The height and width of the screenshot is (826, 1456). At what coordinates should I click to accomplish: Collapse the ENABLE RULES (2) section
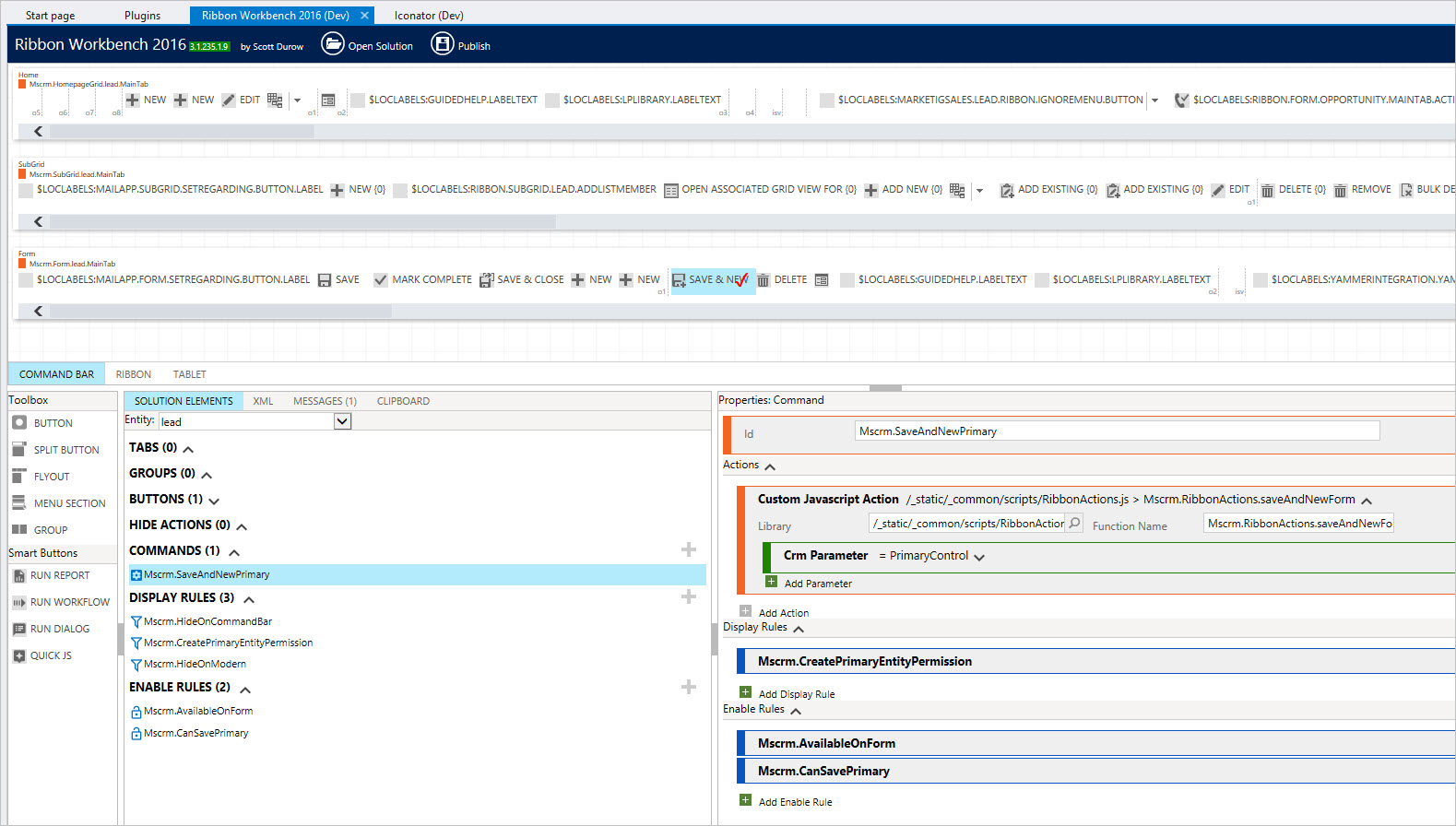point(245,689)
